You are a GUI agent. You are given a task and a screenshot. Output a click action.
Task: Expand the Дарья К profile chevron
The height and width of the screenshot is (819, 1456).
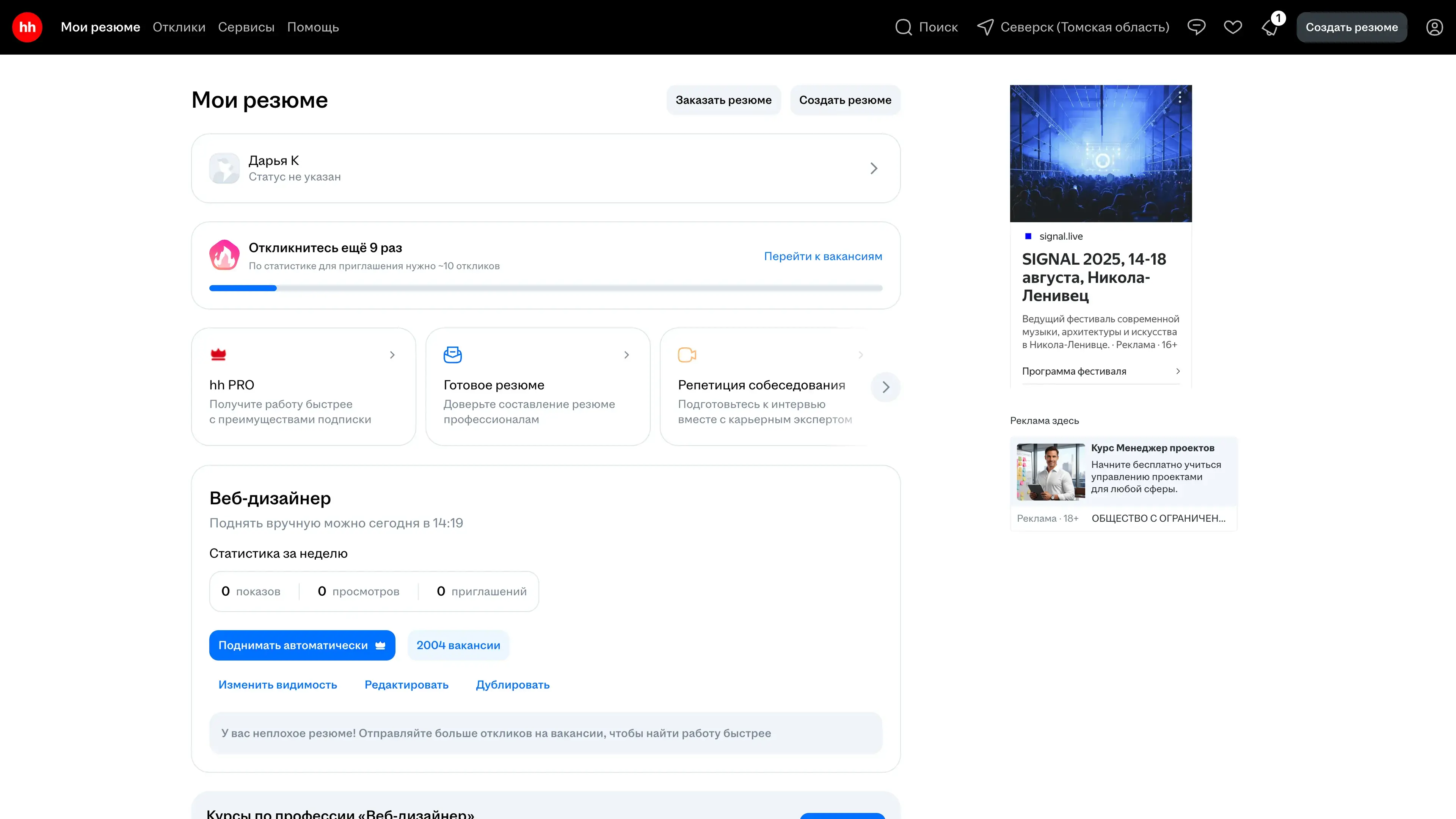tap(873, 168)
